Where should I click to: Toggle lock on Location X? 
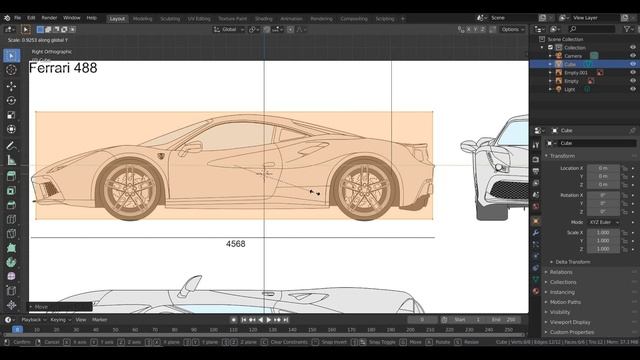pyautogui.click(x=624, y=168)
